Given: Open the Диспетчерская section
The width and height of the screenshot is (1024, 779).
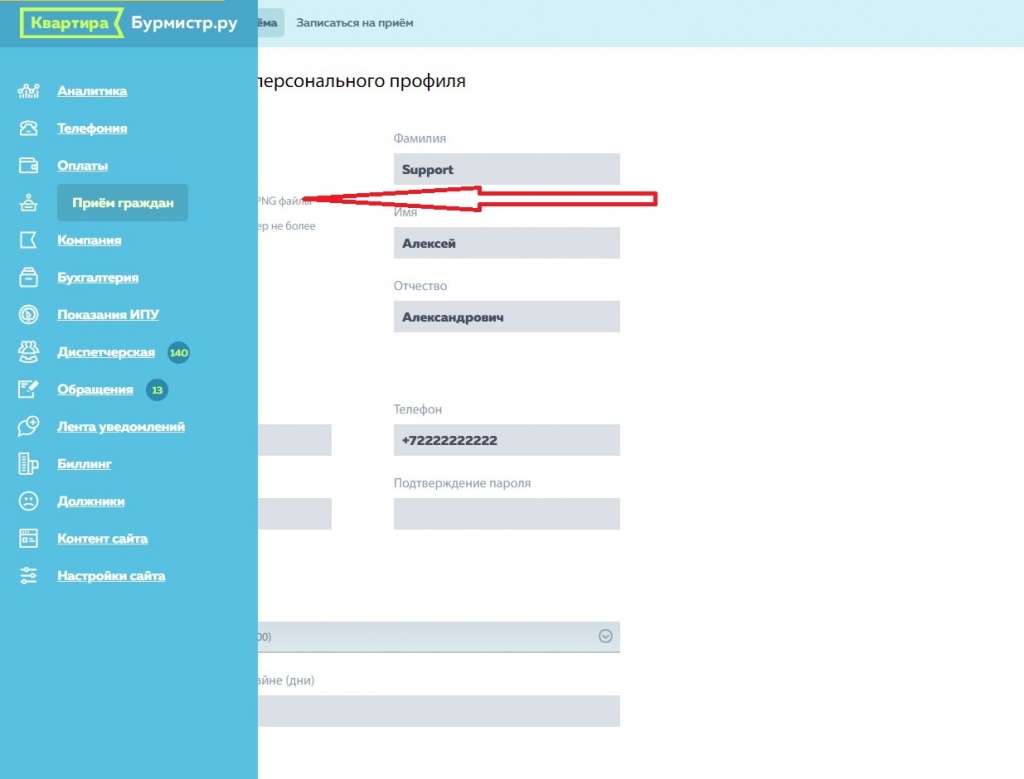Looking at the screenshot, I should (106, 351).
